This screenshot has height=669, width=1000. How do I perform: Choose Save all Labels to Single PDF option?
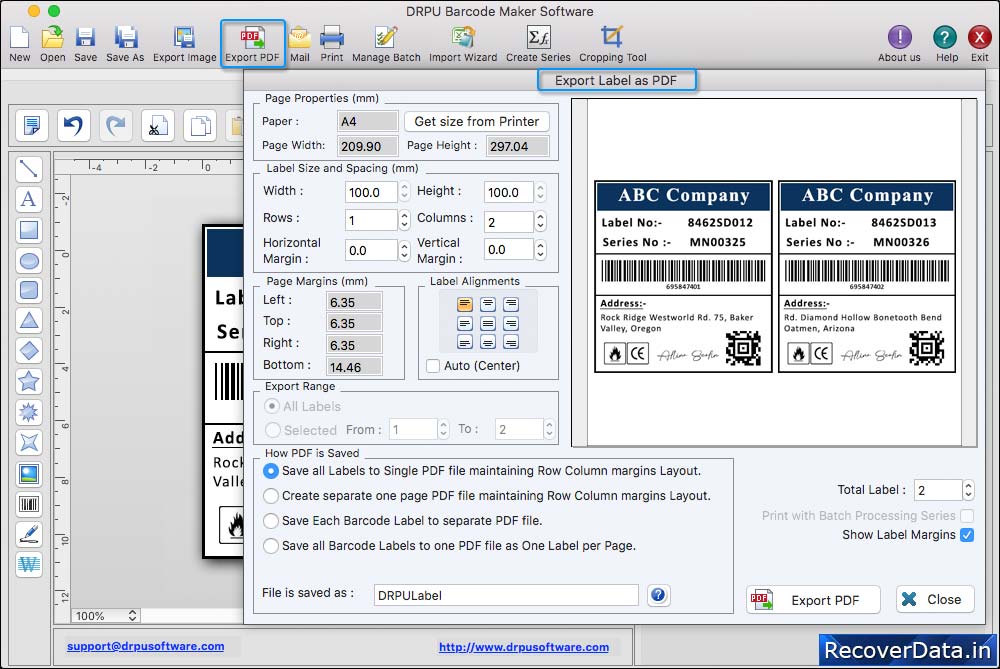tap(271, 471)
